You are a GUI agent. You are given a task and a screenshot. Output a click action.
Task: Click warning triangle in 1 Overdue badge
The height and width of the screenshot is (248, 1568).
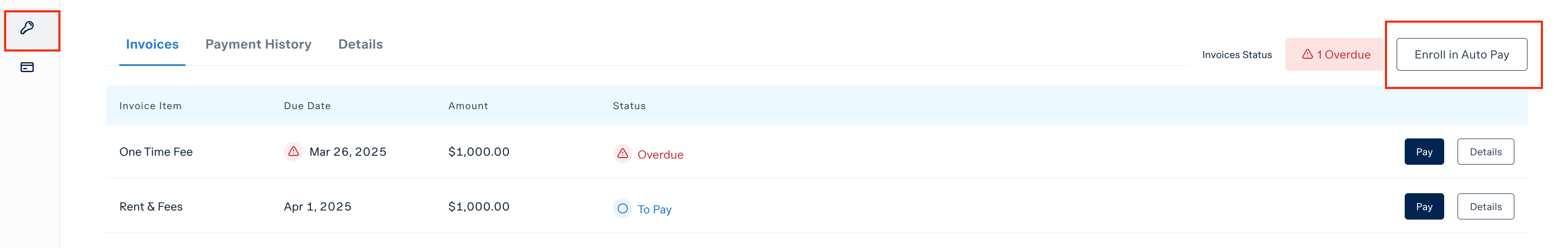(x=1307, y=54)
